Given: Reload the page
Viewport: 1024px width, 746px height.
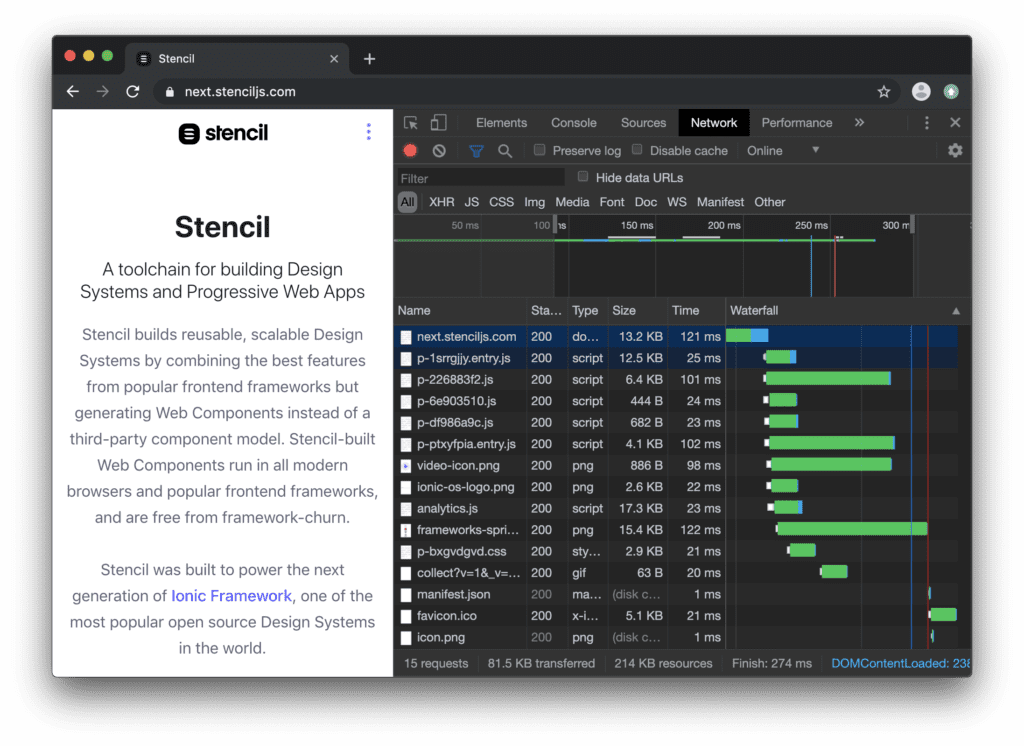Looking at the screenshot, I should tap(133, 92).
